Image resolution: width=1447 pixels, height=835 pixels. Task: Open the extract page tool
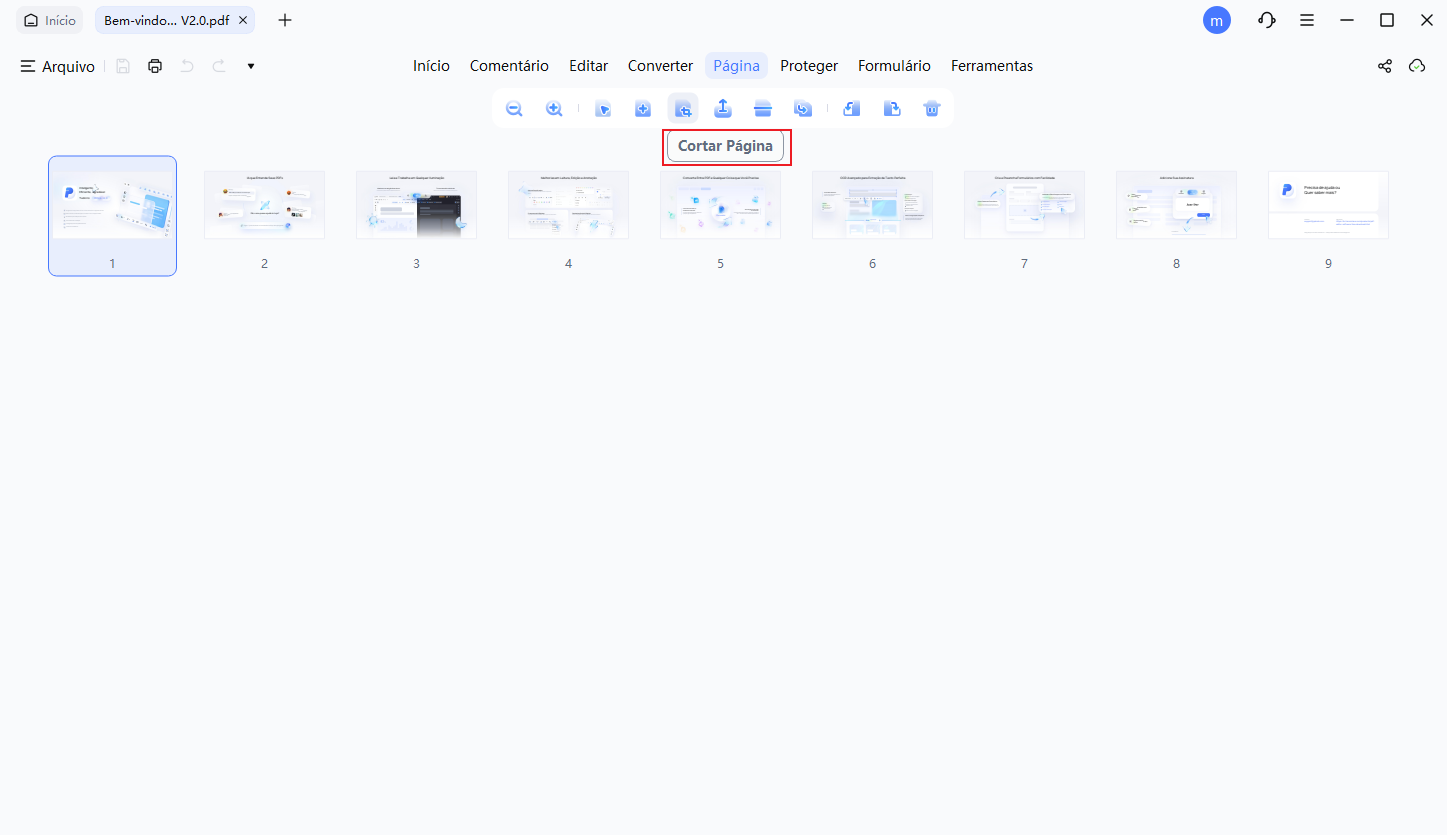coord(723,108)
